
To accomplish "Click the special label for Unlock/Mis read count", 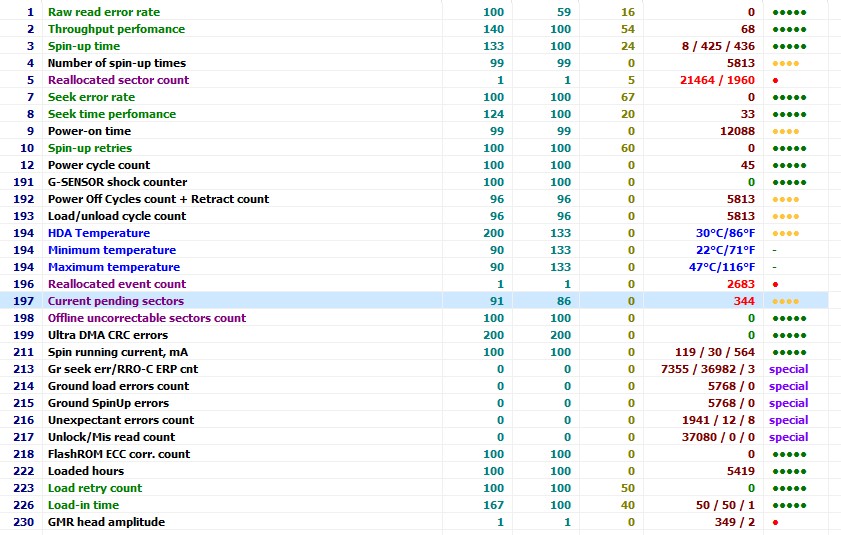I will click(788, 437).
